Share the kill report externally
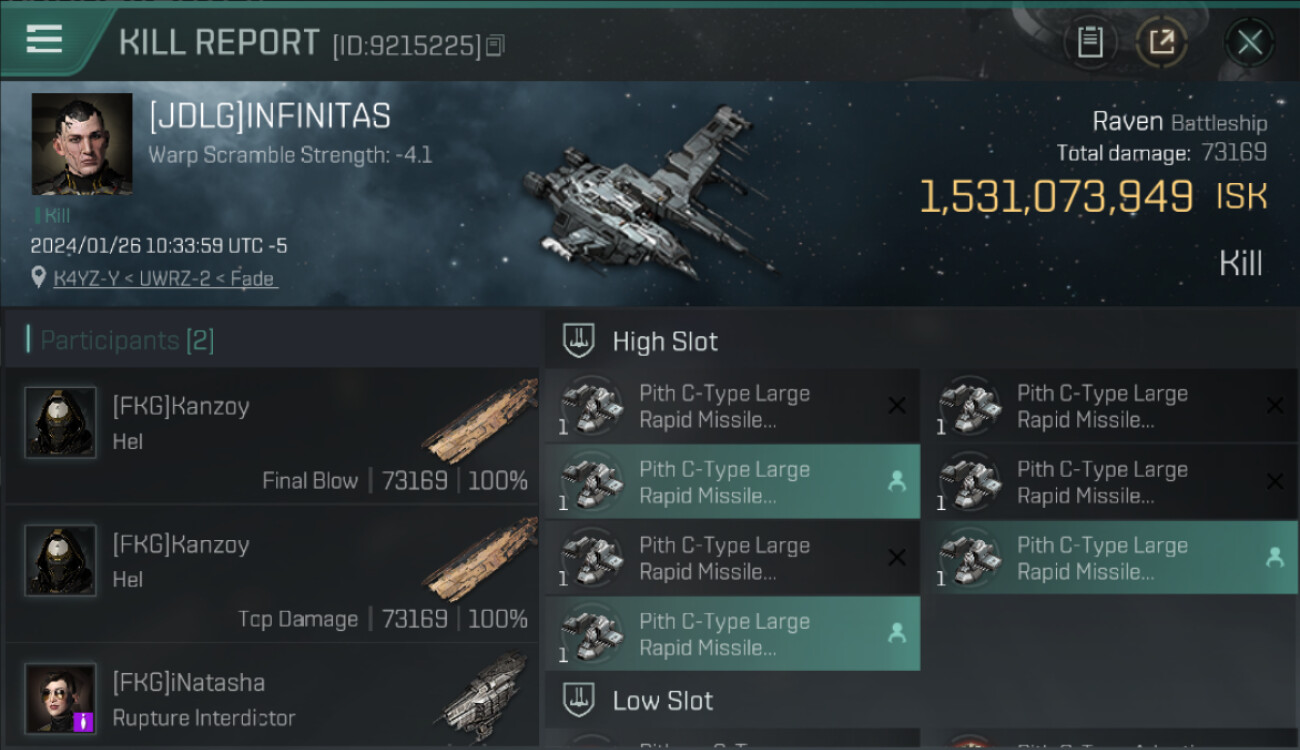1300x750 pixels. tap(1162, 42)
